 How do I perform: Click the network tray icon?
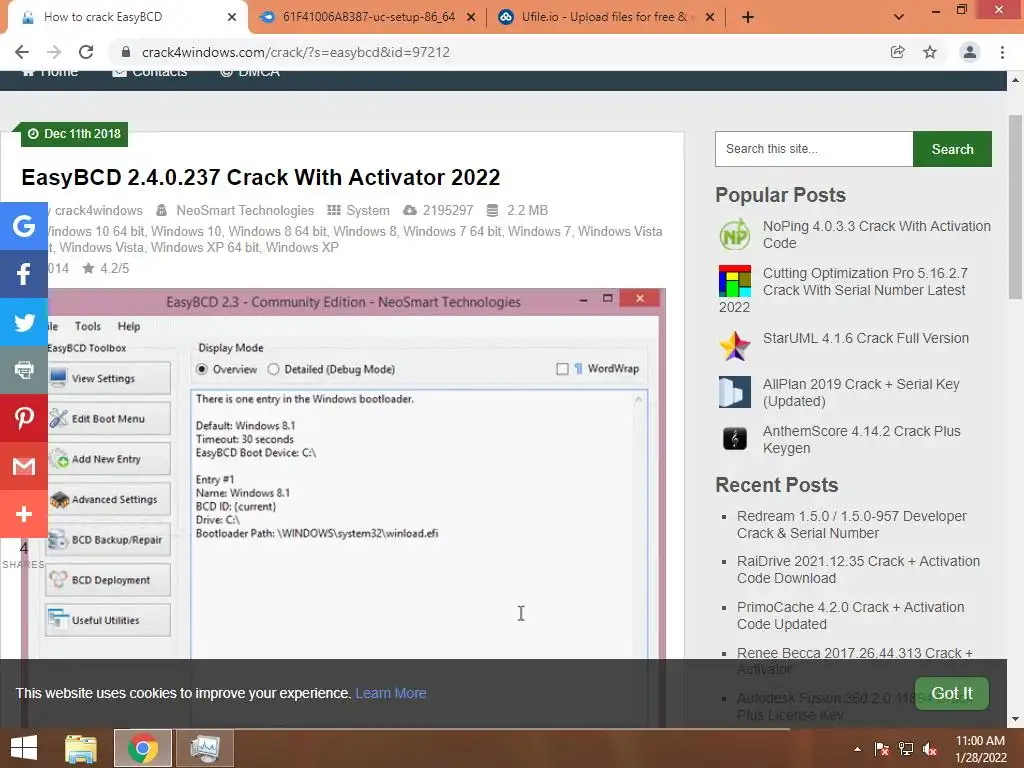tap(906, 749)
